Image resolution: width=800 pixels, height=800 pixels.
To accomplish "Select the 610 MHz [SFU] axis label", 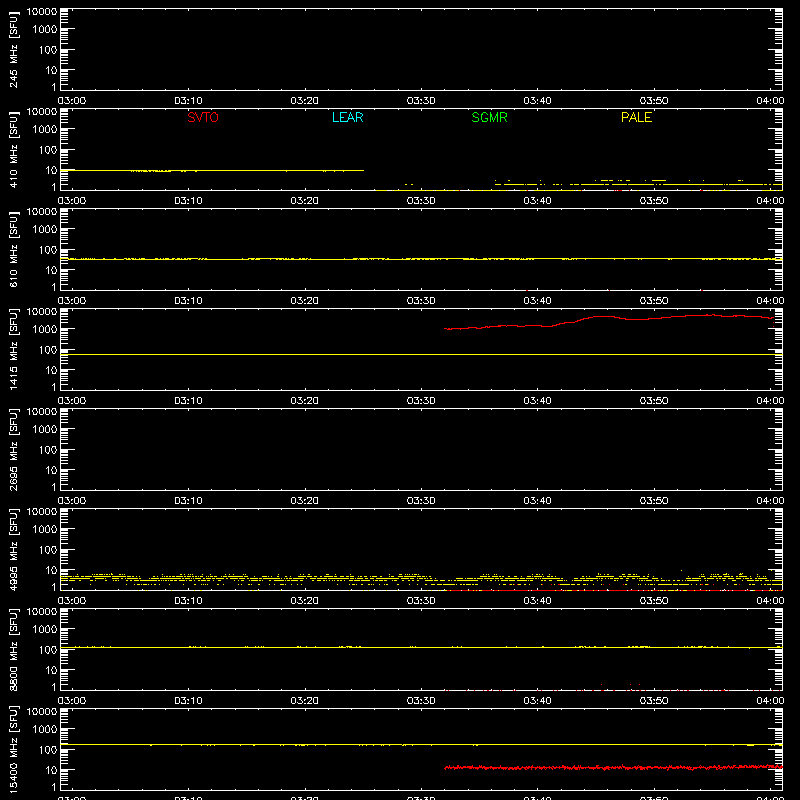I will click(x=14, y=249).
